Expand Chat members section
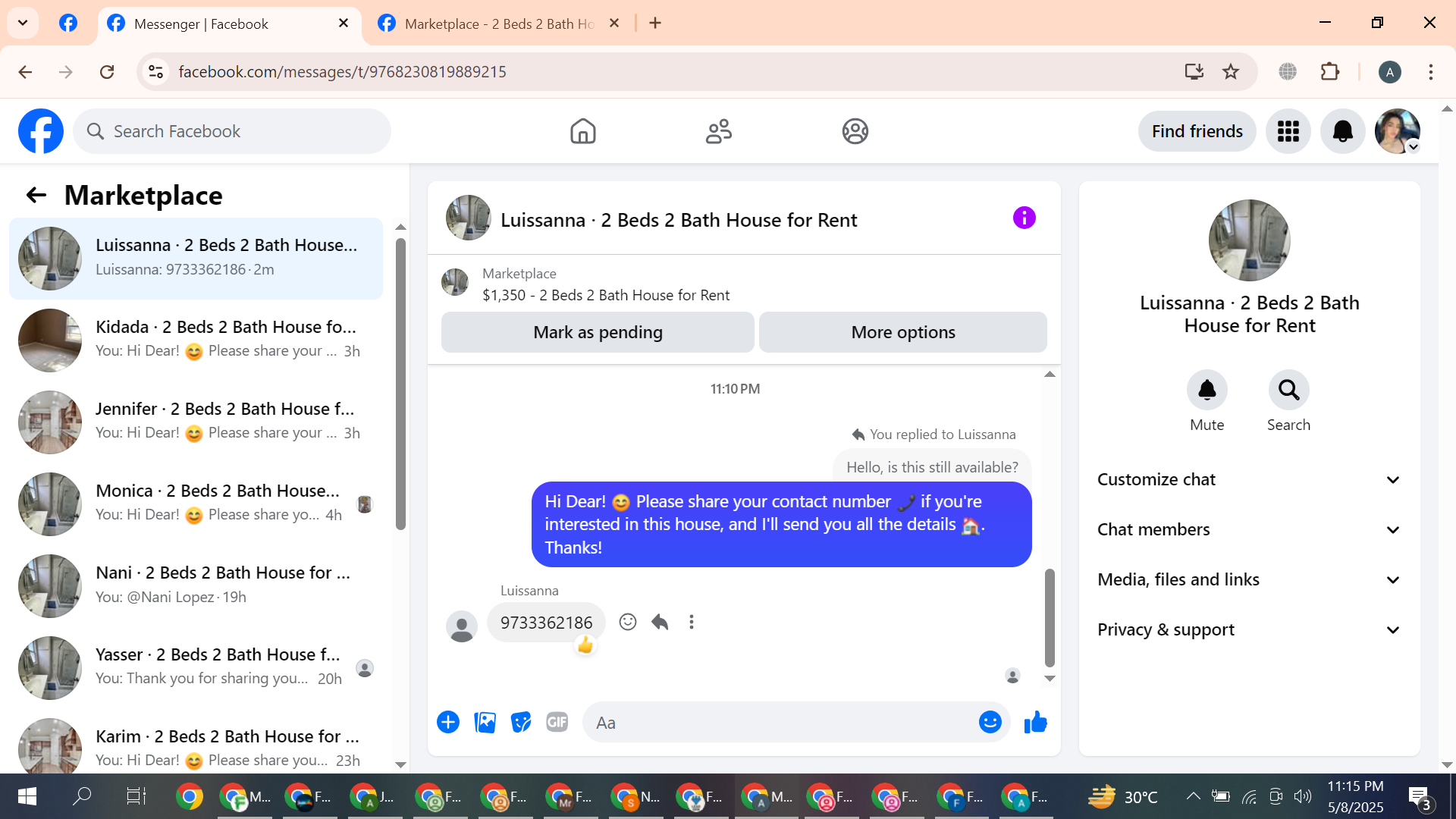The width and height of the screenshot is (1456, 819). point(1249,529)
